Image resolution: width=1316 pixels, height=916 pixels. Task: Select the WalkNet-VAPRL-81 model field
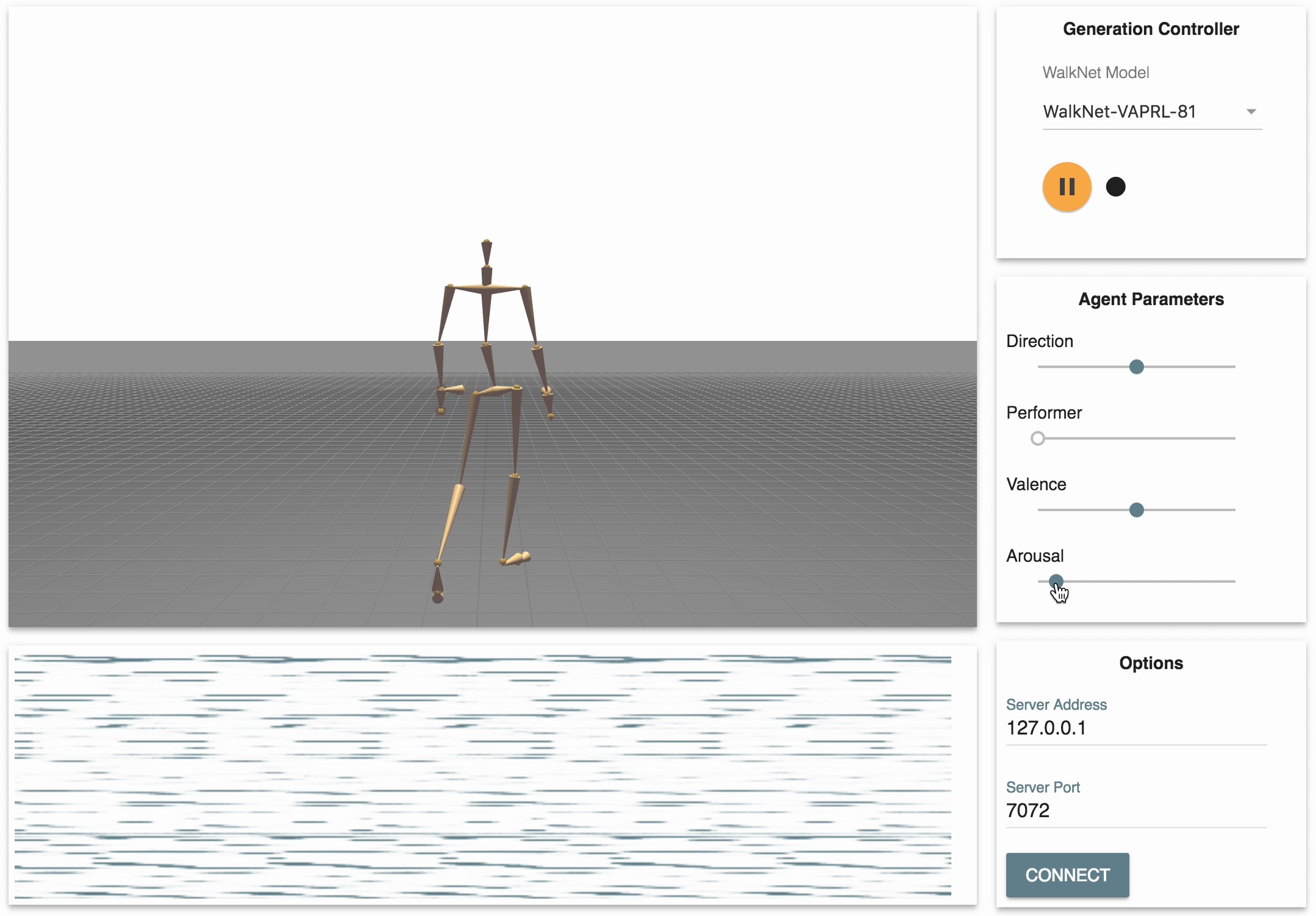click(x=1119, y=112)
